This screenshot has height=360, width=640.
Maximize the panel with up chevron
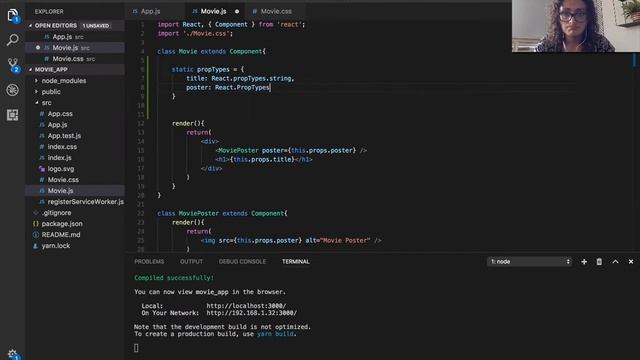coord(615,262)
